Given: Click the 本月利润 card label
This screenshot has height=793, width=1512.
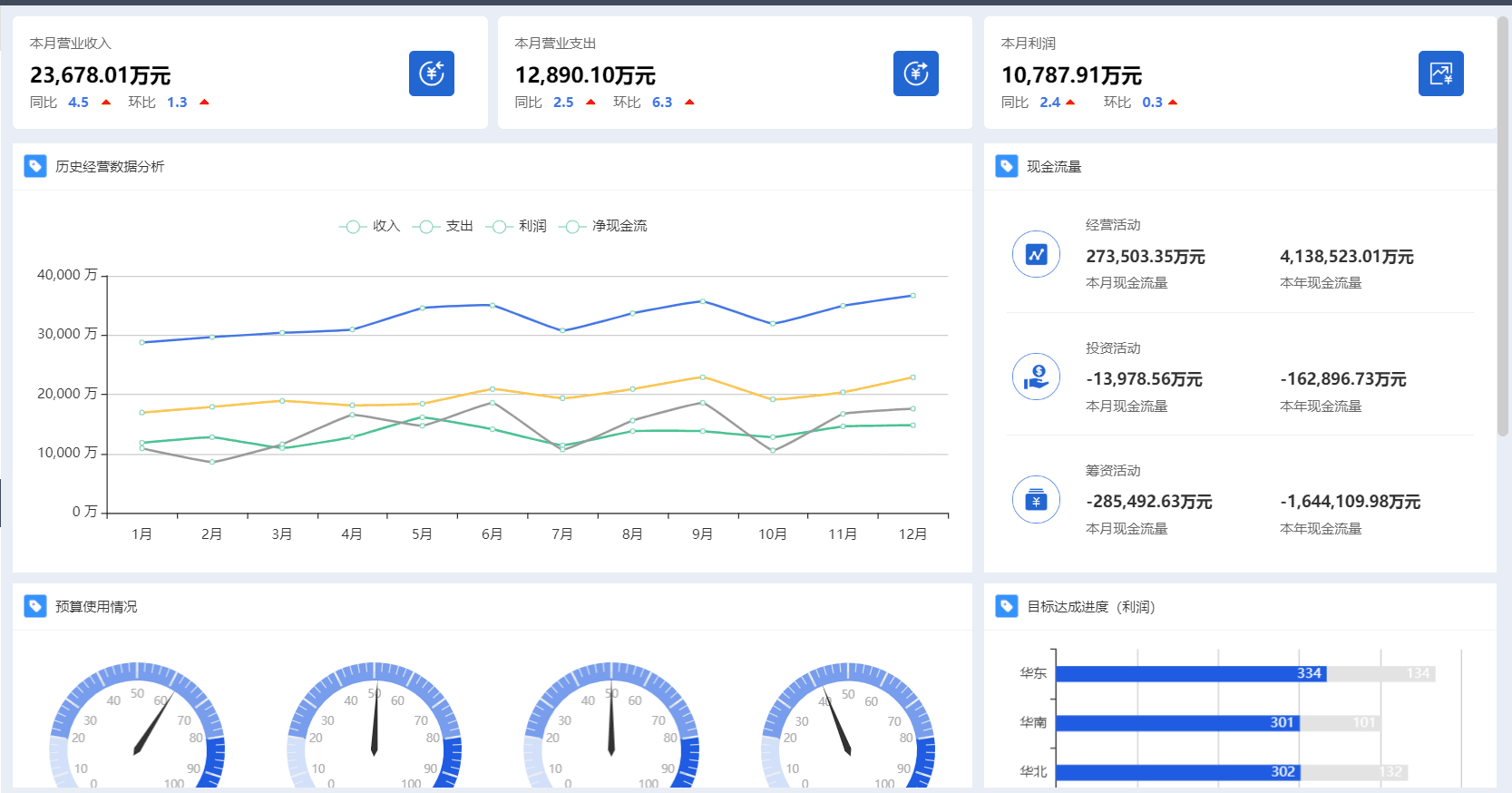Looking at the screenshot, I should tap(1029, 43).
